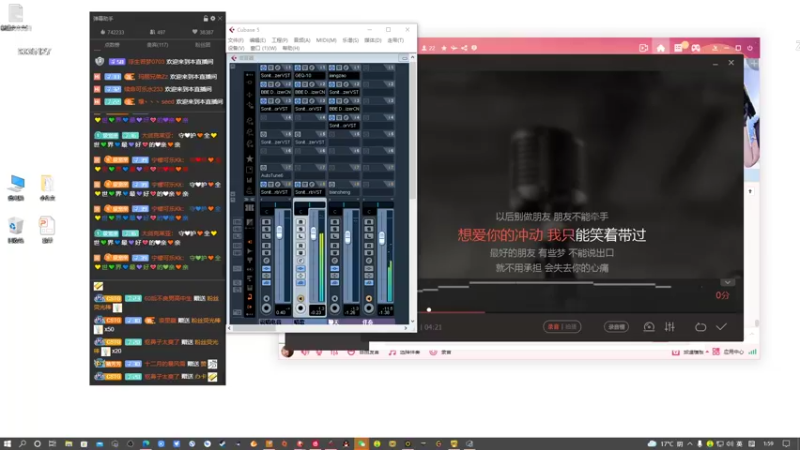Click the gamepad icon in pink title bar
The image size is (800, 450).
pos(696,48)
